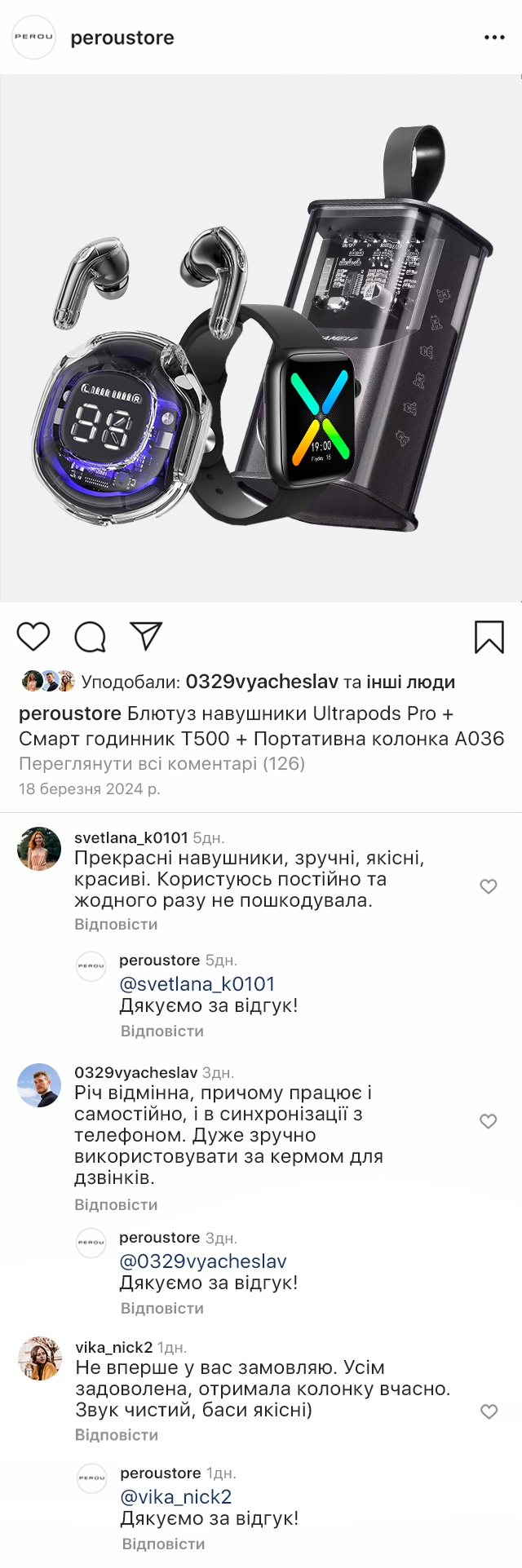The width and height of the screenshot is (522, 1568).
Task: Reply to vika_nick2's comment
Action: 117,1435
